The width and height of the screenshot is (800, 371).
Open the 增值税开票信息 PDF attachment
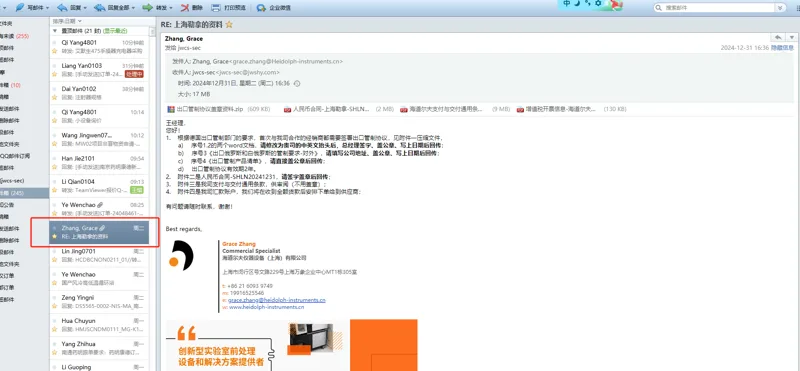point(571,109)
